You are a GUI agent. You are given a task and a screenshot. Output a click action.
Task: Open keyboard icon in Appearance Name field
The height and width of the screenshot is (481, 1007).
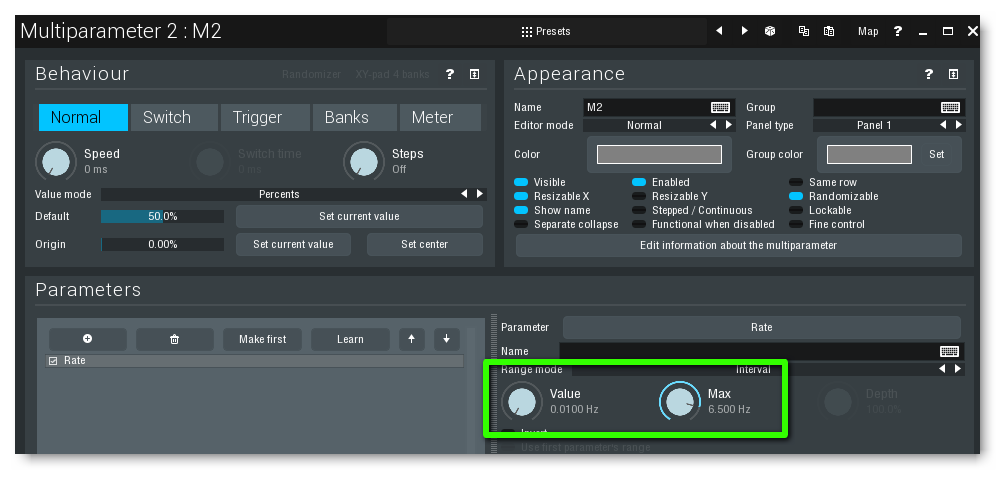(x=721, y=107)
